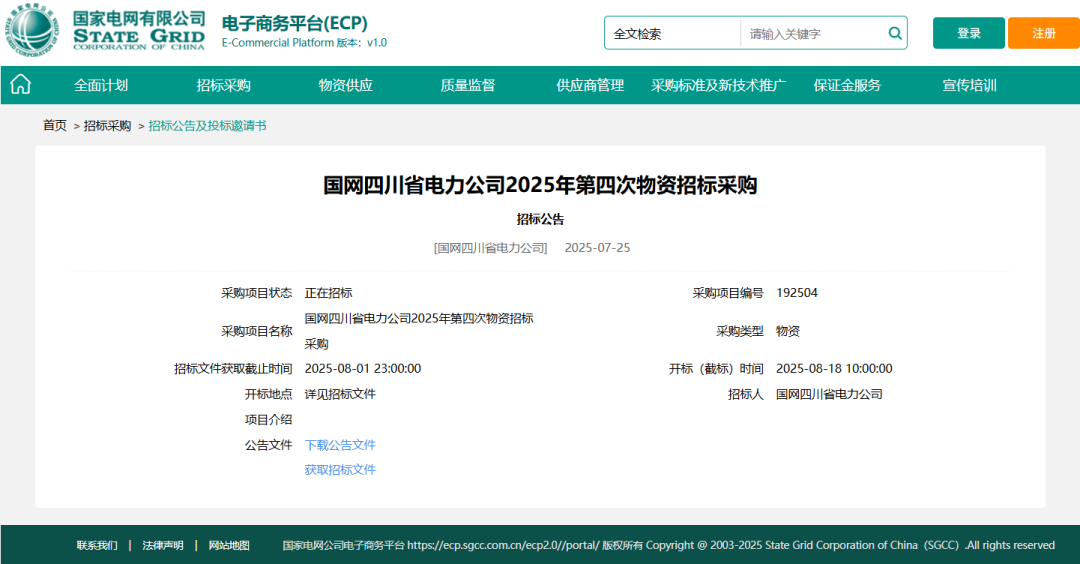The image size is (1080, 564).
Task: Click the bid opening time 2025-08-18 10:00:00
Action: (x=834, y=368)
